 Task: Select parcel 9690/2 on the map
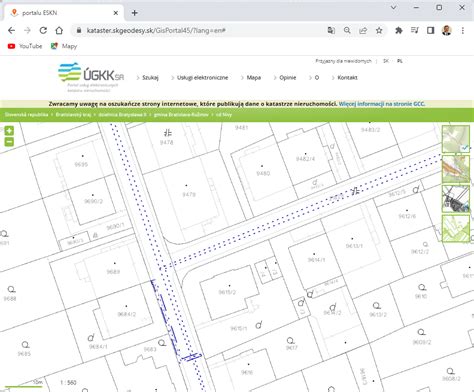click(93, 201)
